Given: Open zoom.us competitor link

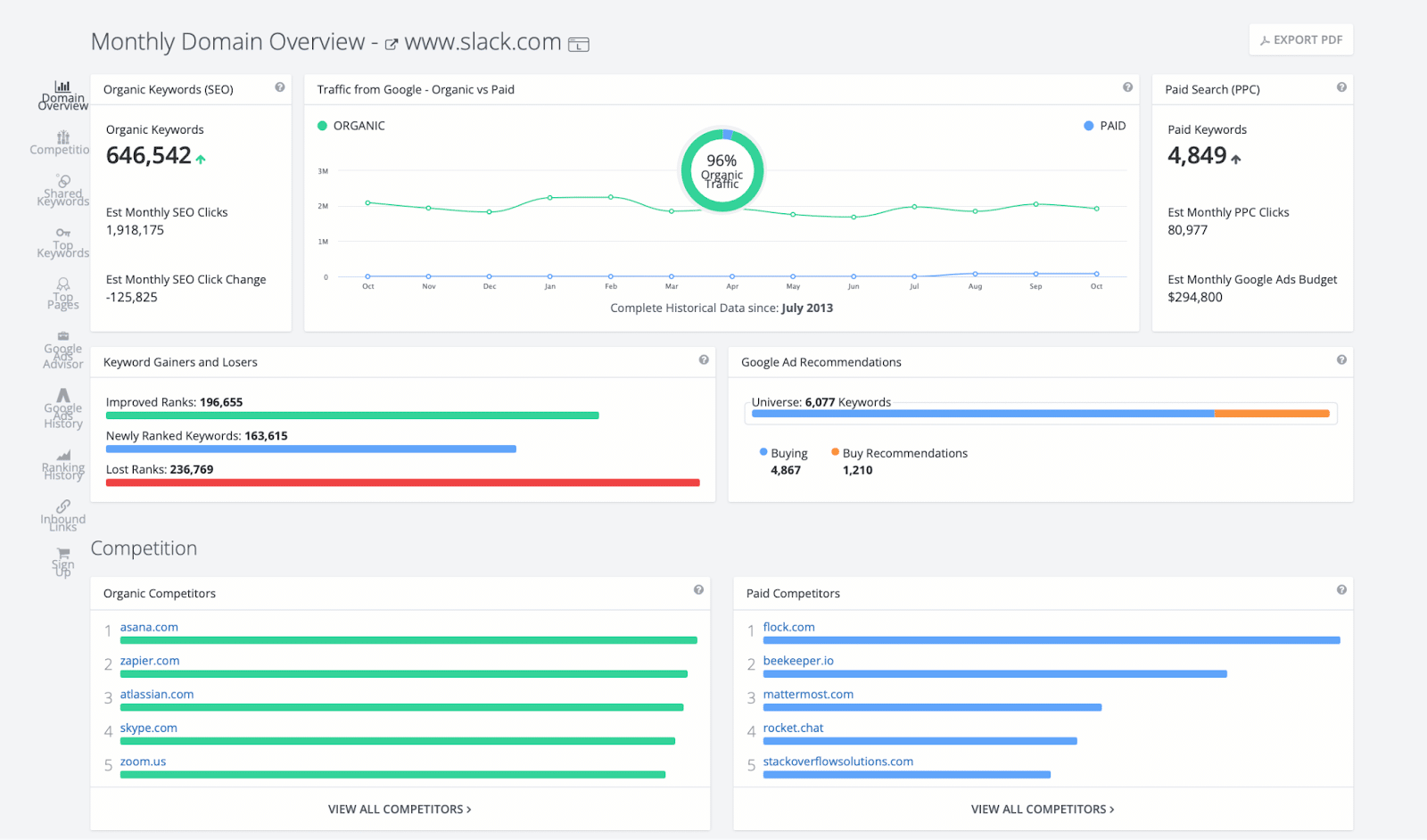Looking at the screenshot, I should tap(143, 762).
